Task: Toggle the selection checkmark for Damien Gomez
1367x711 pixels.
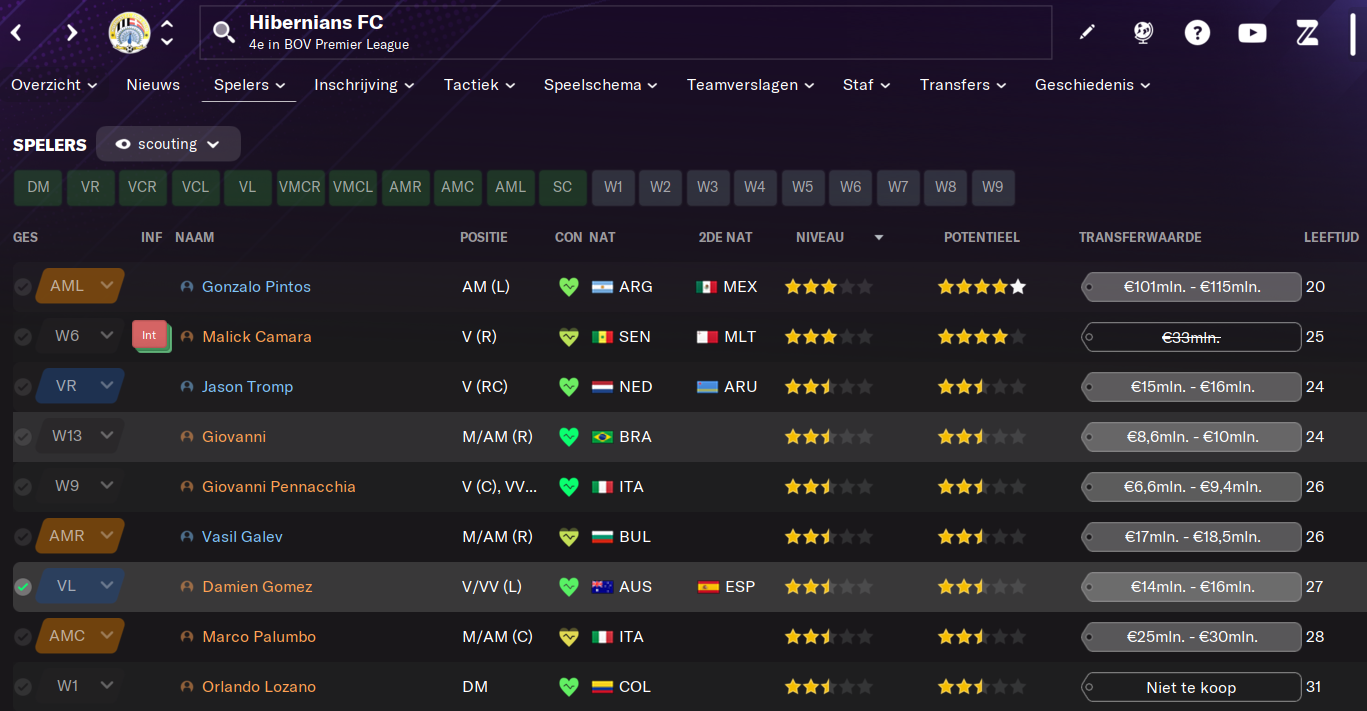Action: [23, 587]
